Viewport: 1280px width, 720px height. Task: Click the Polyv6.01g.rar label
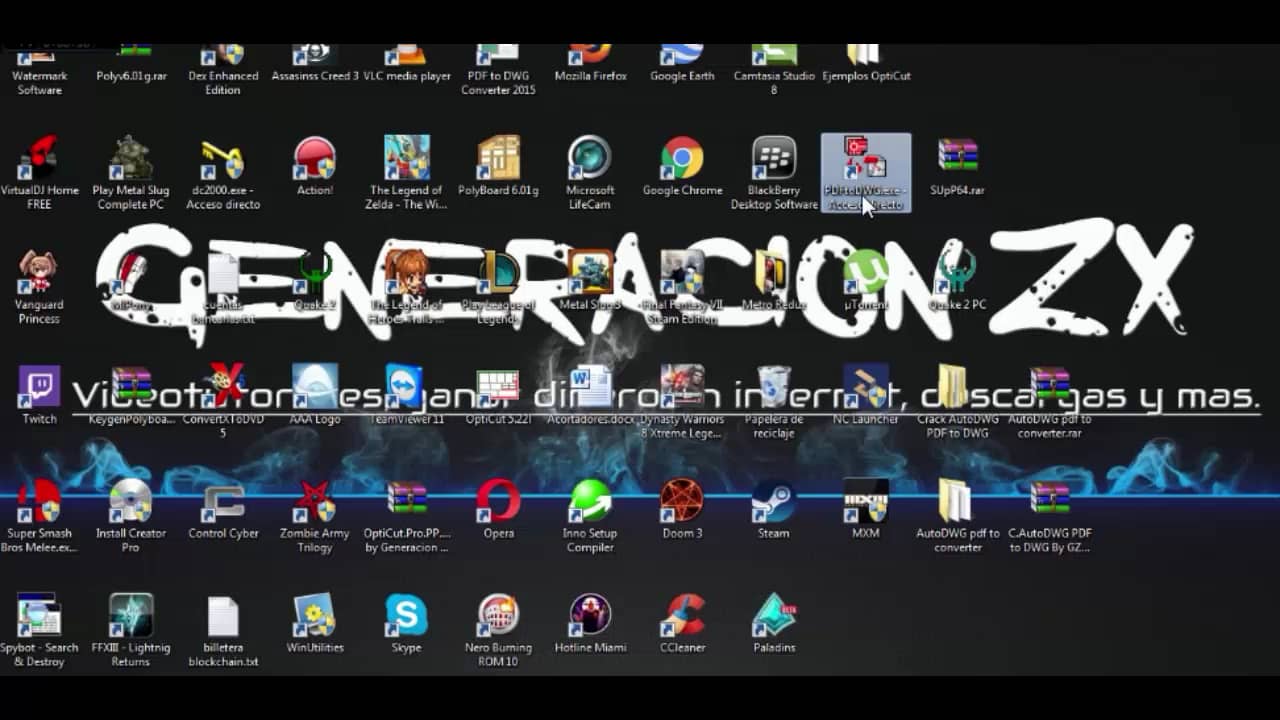coord(130,76)
